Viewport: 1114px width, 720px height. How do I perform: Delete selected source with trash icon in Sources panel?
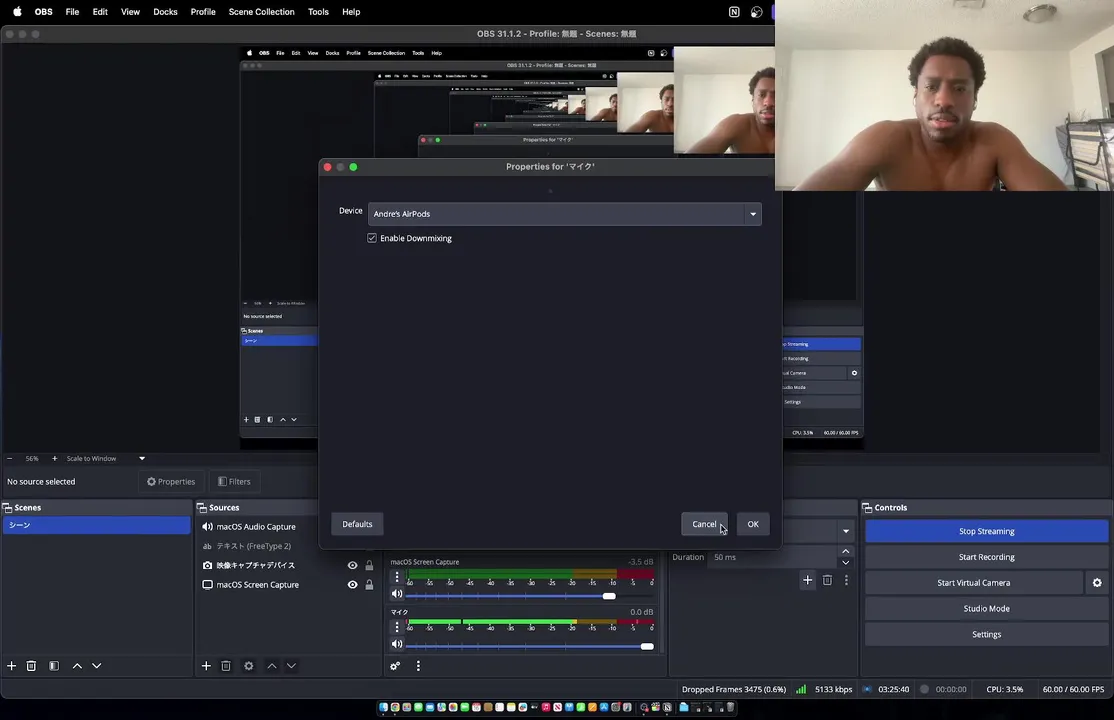[226, 666]
